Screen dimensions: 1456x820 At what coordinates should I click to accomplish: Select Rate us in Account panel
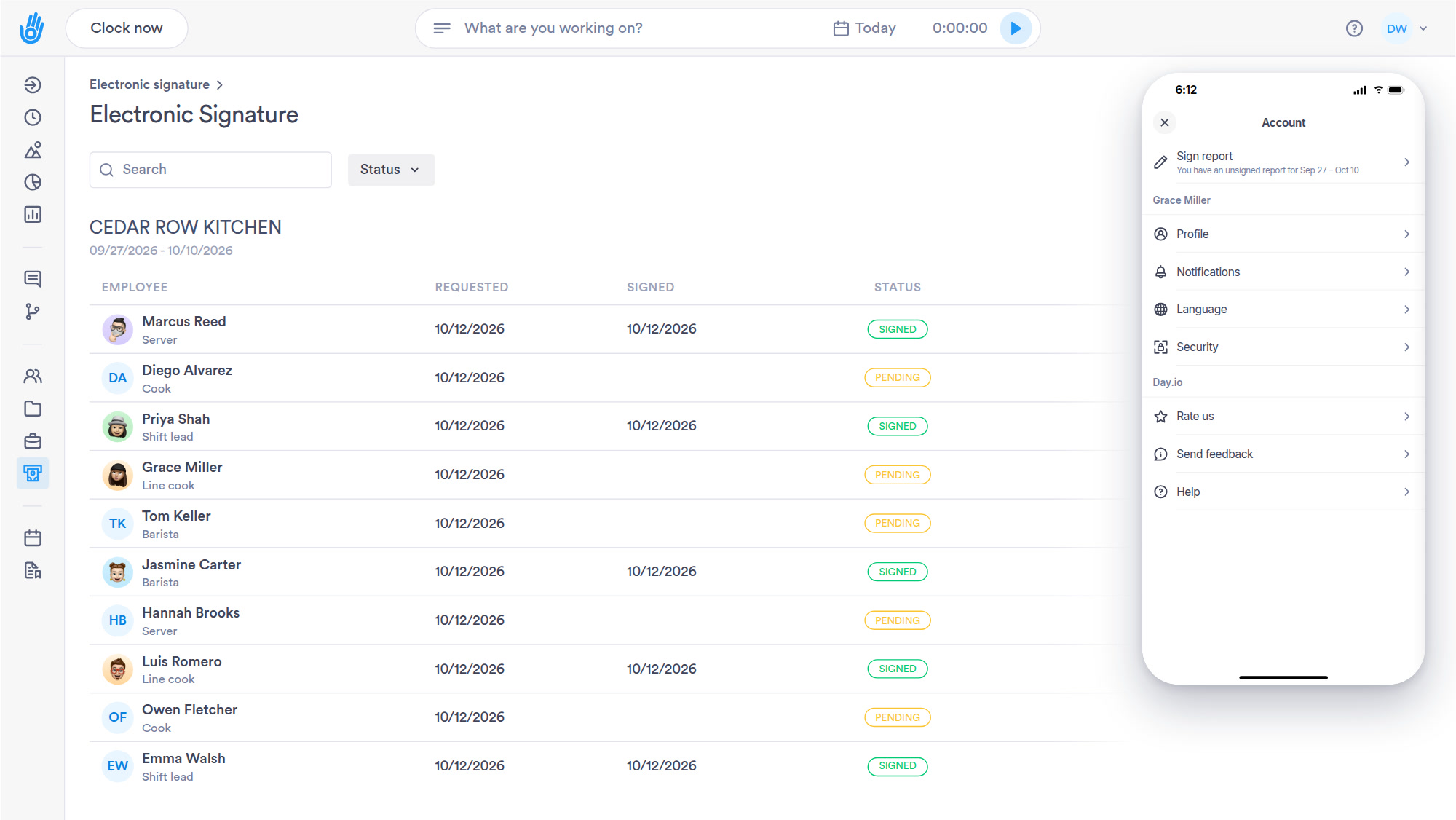tap(1283, 417)
